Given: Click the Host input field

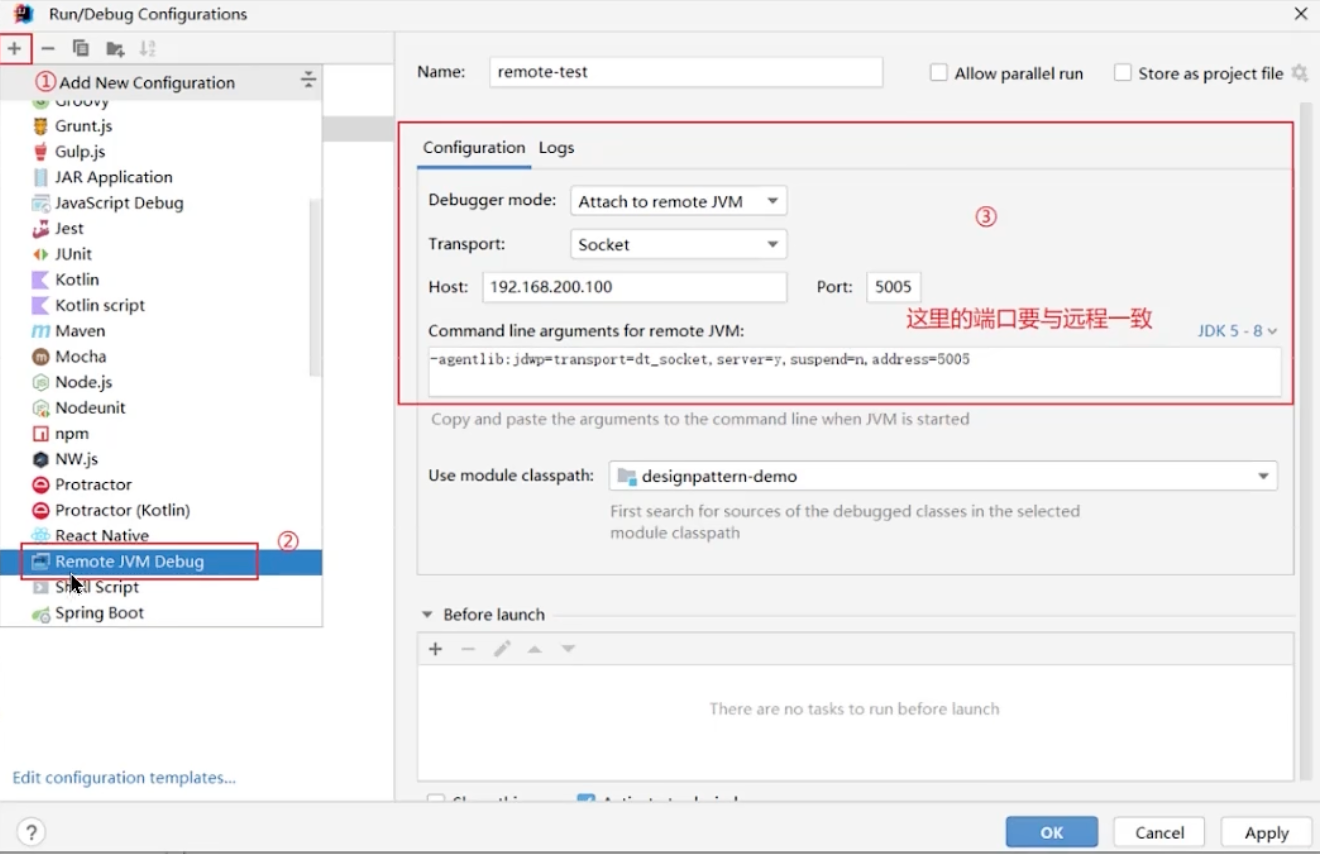Looking at the screenshot, I should click(634, 287).
